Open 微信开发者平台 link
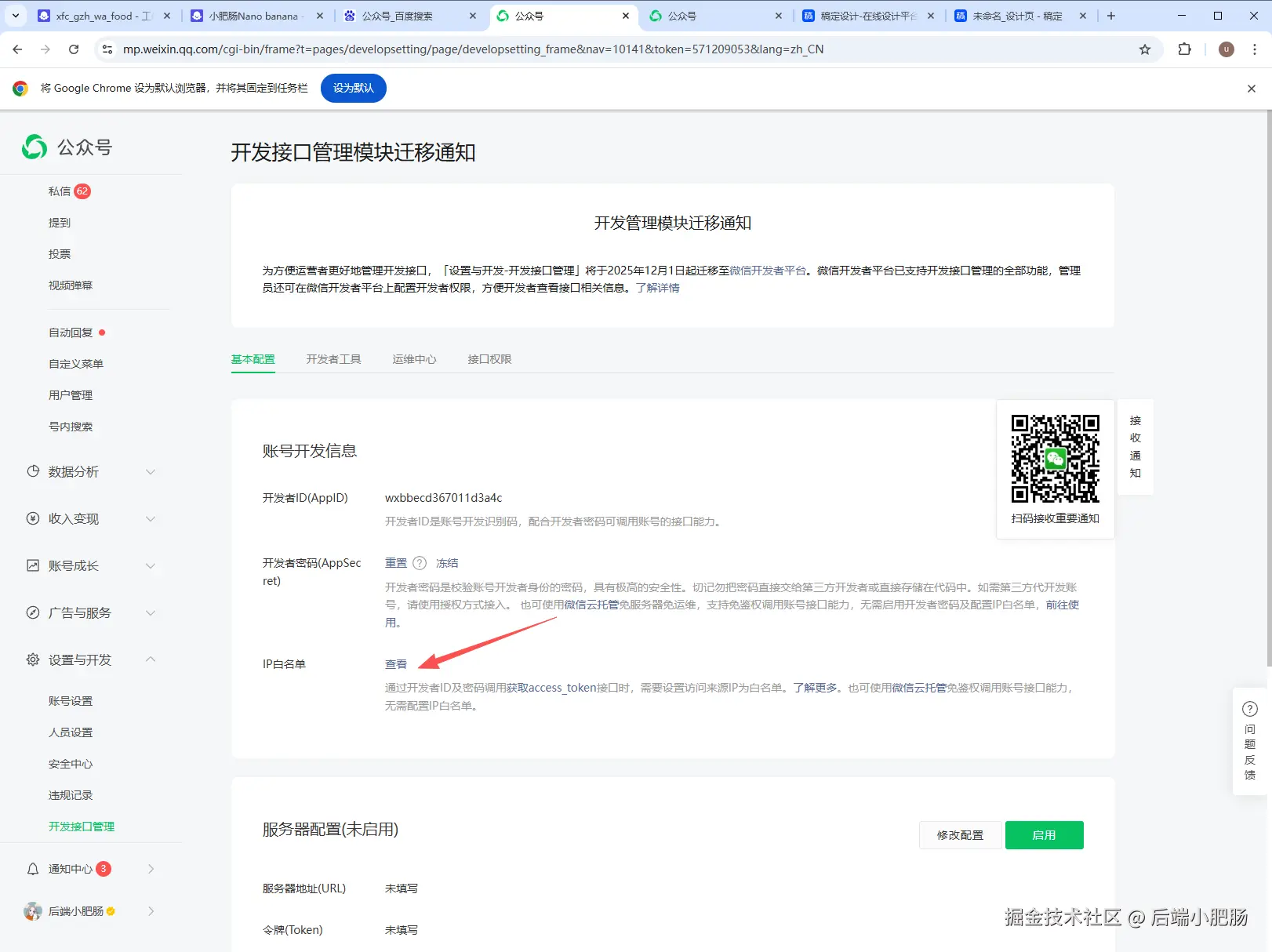Viewport: 1272px width, 952px height. tap(768, 271)
